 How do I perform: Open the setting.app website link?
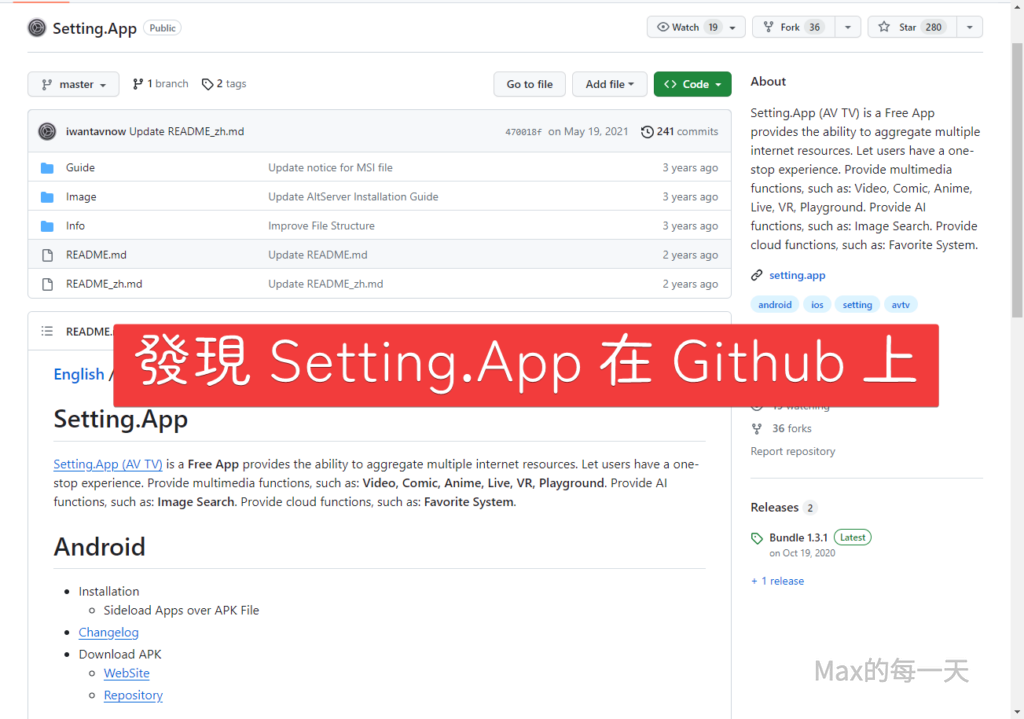click(797, 275)
